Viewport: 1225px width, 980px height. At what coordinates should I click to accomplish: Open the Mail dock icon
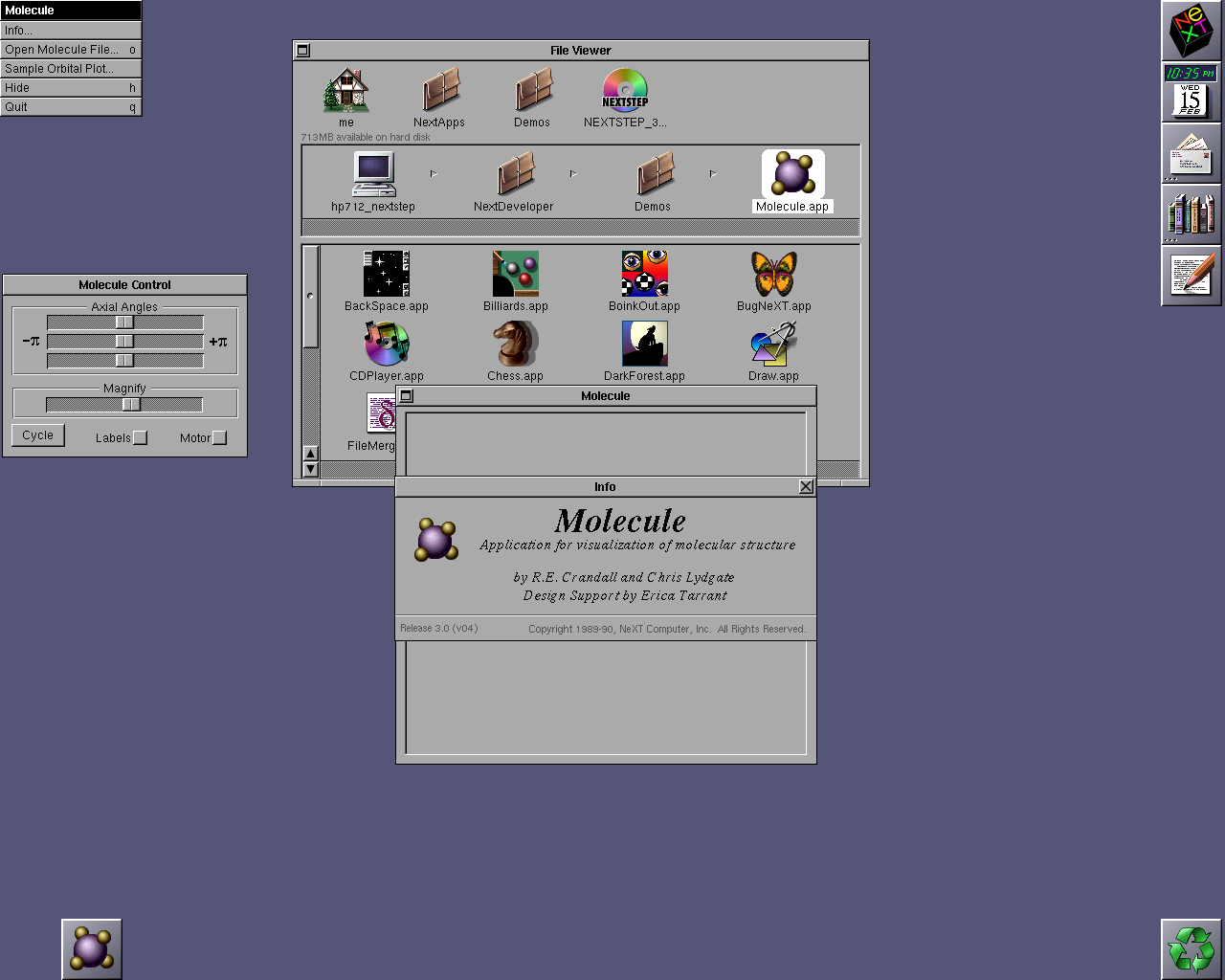coord(1192,153)
